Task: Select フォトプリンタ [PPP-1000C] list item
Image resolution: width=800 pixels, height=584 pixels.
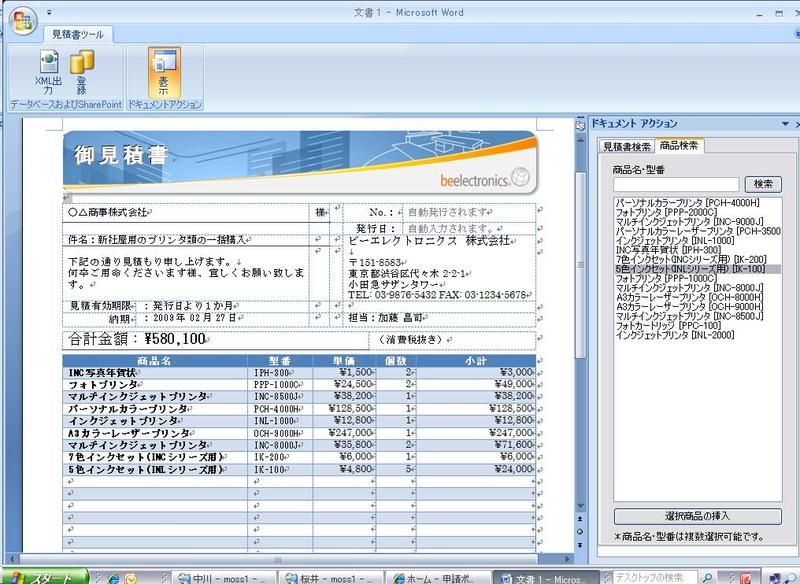Action: (666, 278)
